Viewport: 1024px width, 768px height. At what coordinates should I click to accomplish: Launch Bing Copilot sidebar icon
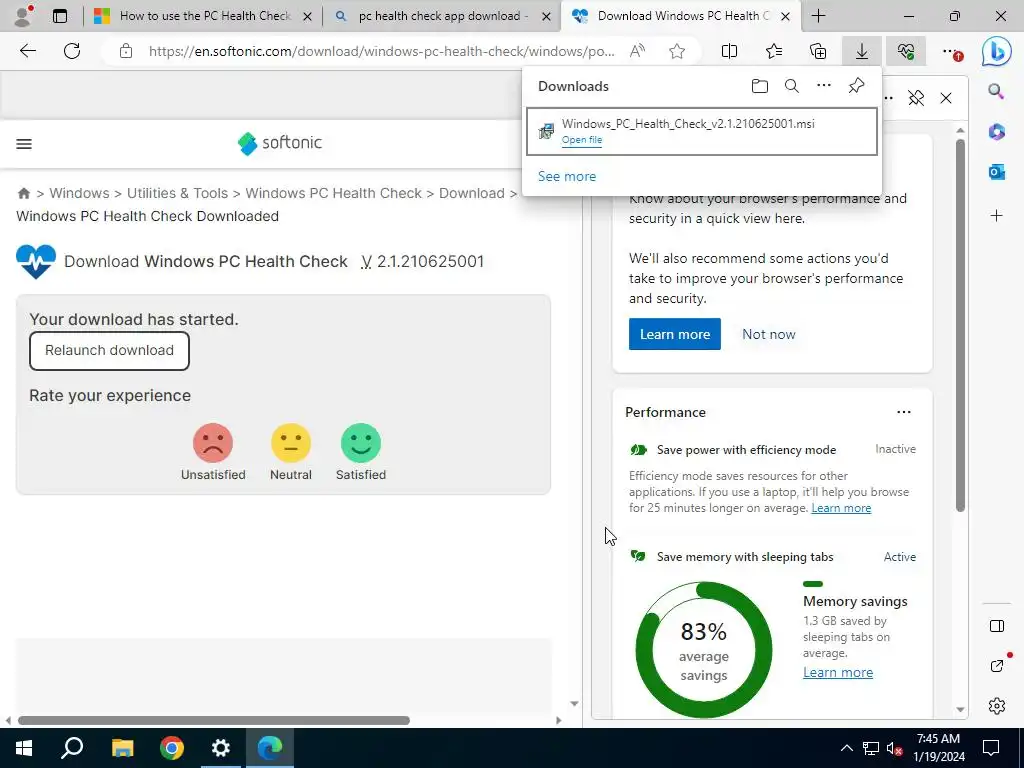pos(997,51)
